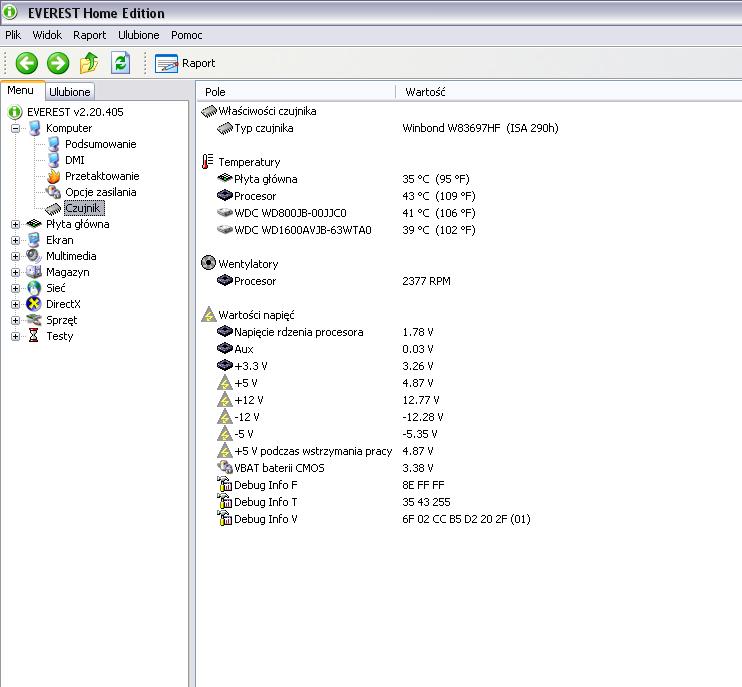Select Opcje zasilania in the tree
The height and width of the screenshot is (687, 742).
[x=100, y=192]
